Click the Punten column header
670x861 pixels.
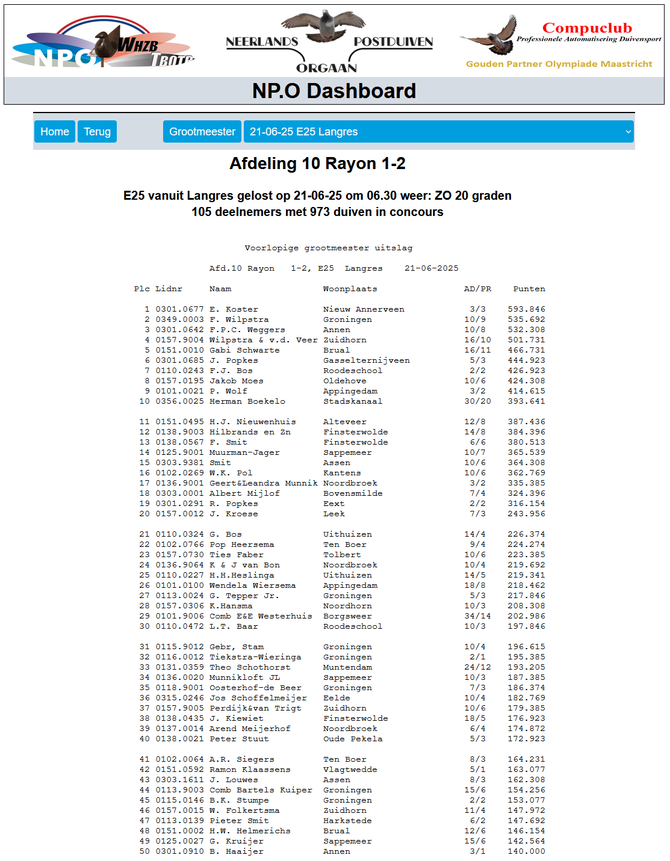tap(529, 289)
